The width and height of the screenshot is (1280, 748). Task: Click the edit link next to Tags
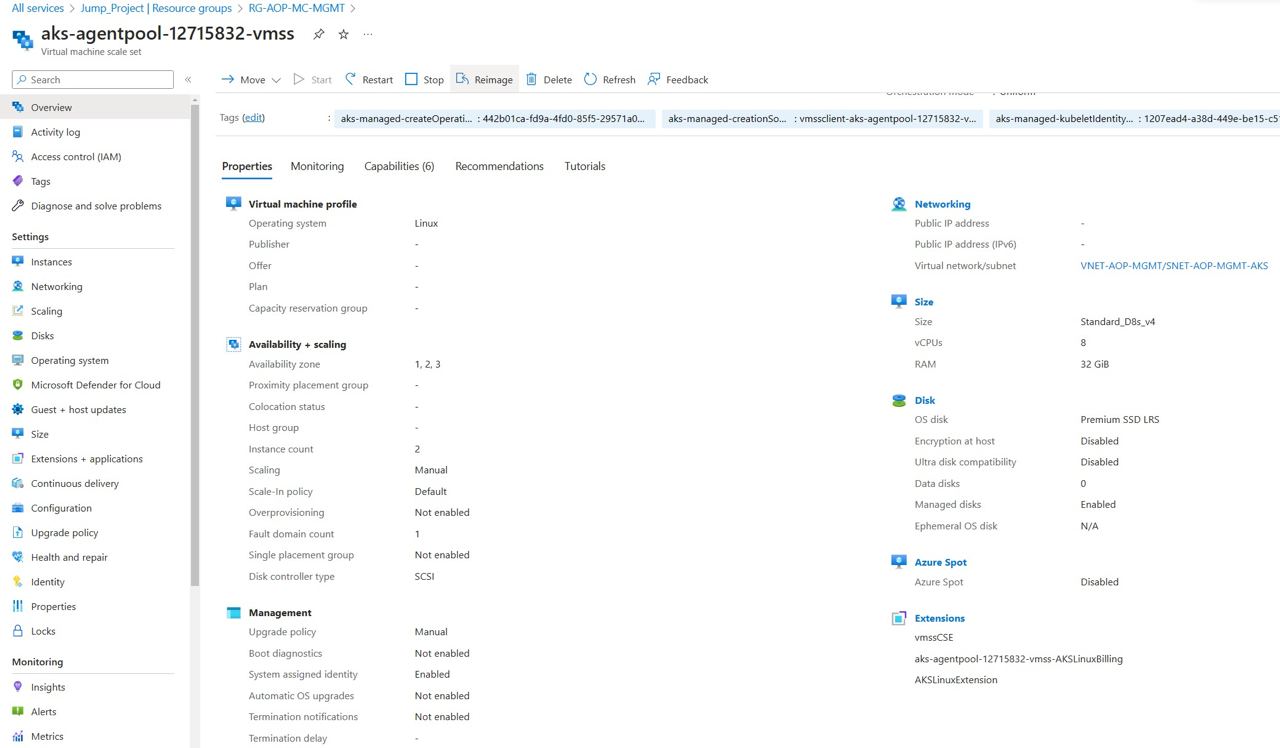tap(254, 118)
